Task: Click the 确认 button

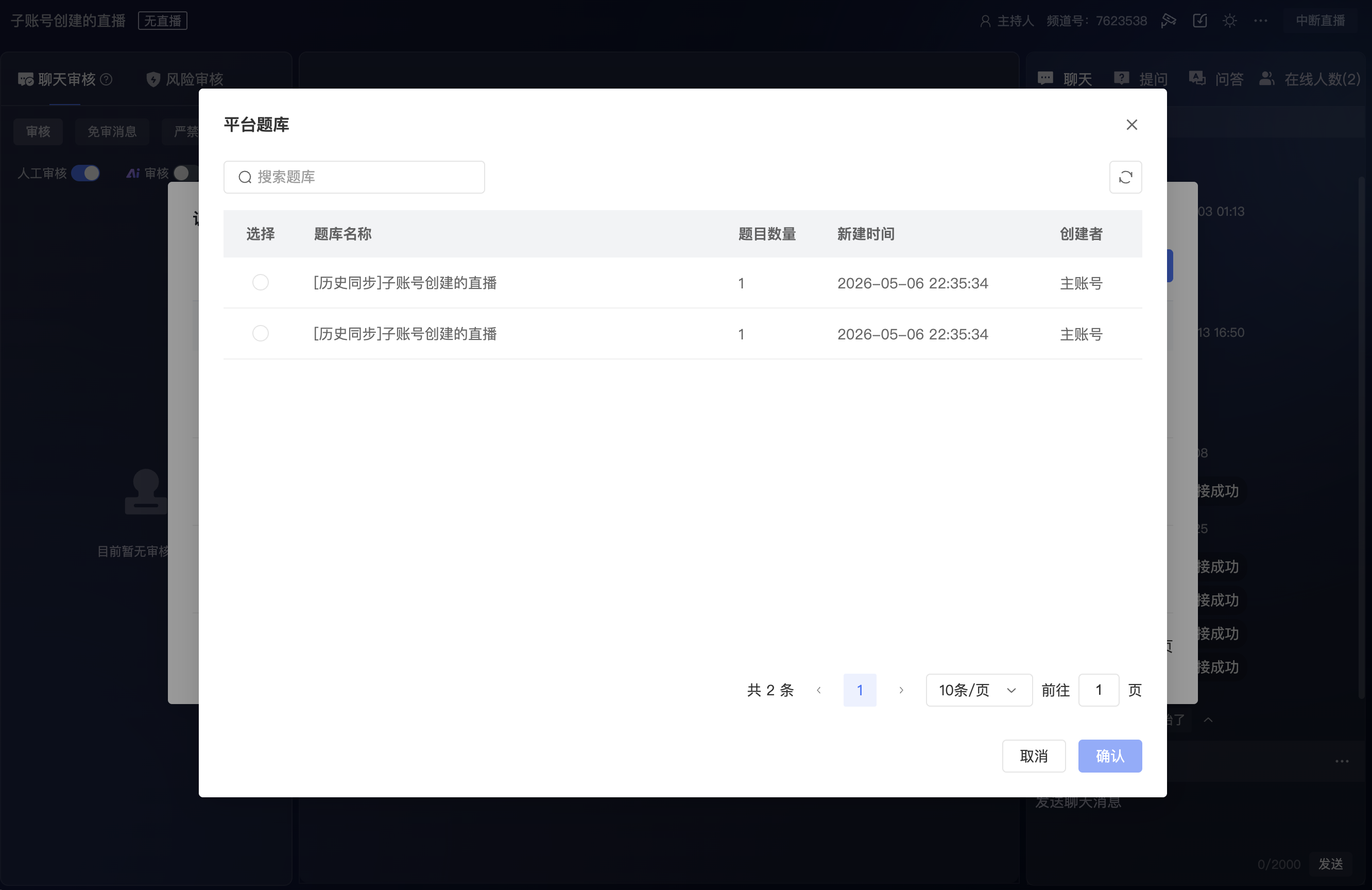Action: click(1110, 756)
